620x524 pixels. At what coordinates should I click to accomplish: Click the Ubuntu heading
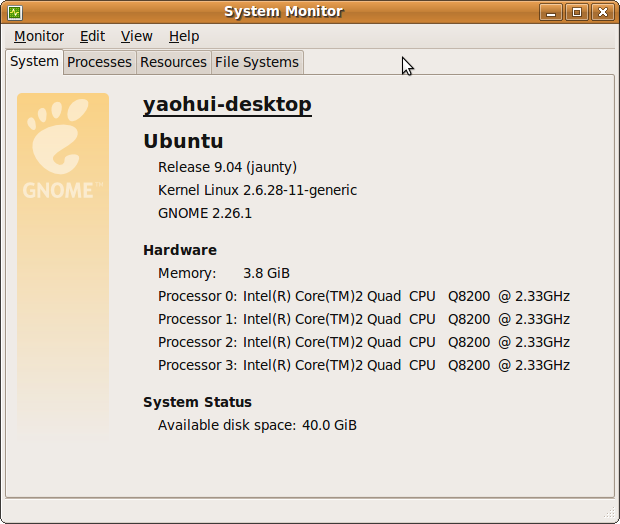point(183,141)
